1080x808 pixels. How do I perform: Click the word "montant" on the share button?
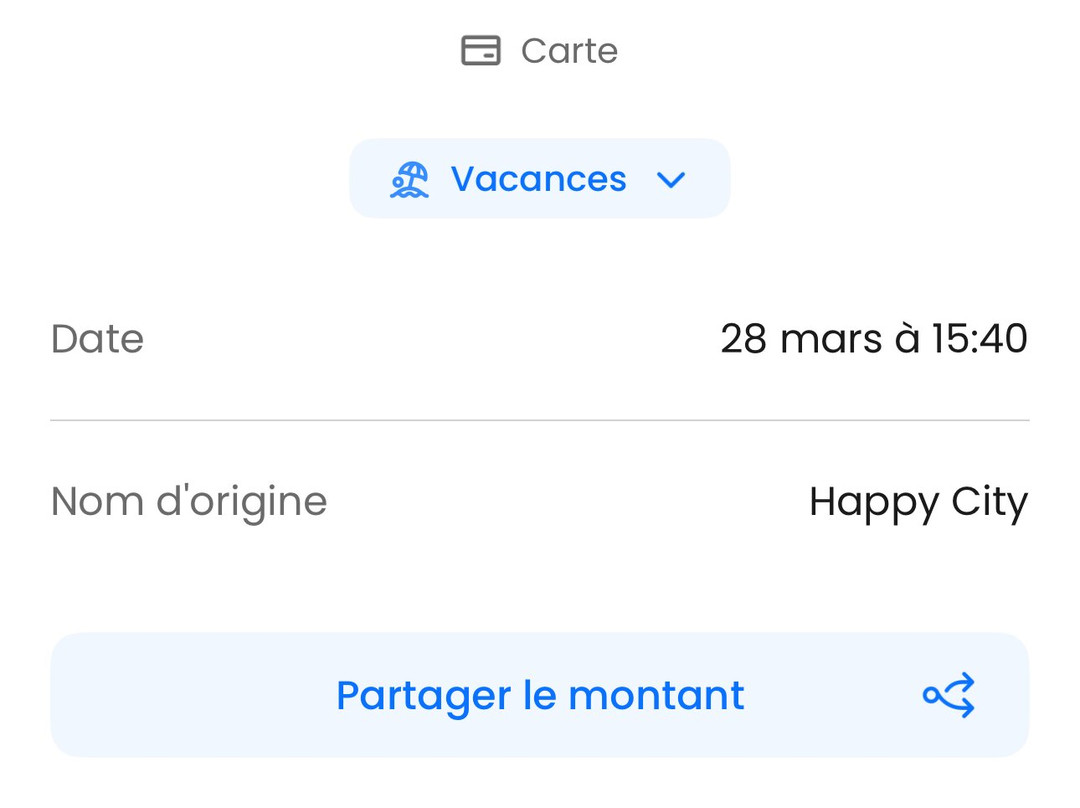click(656, 695)
